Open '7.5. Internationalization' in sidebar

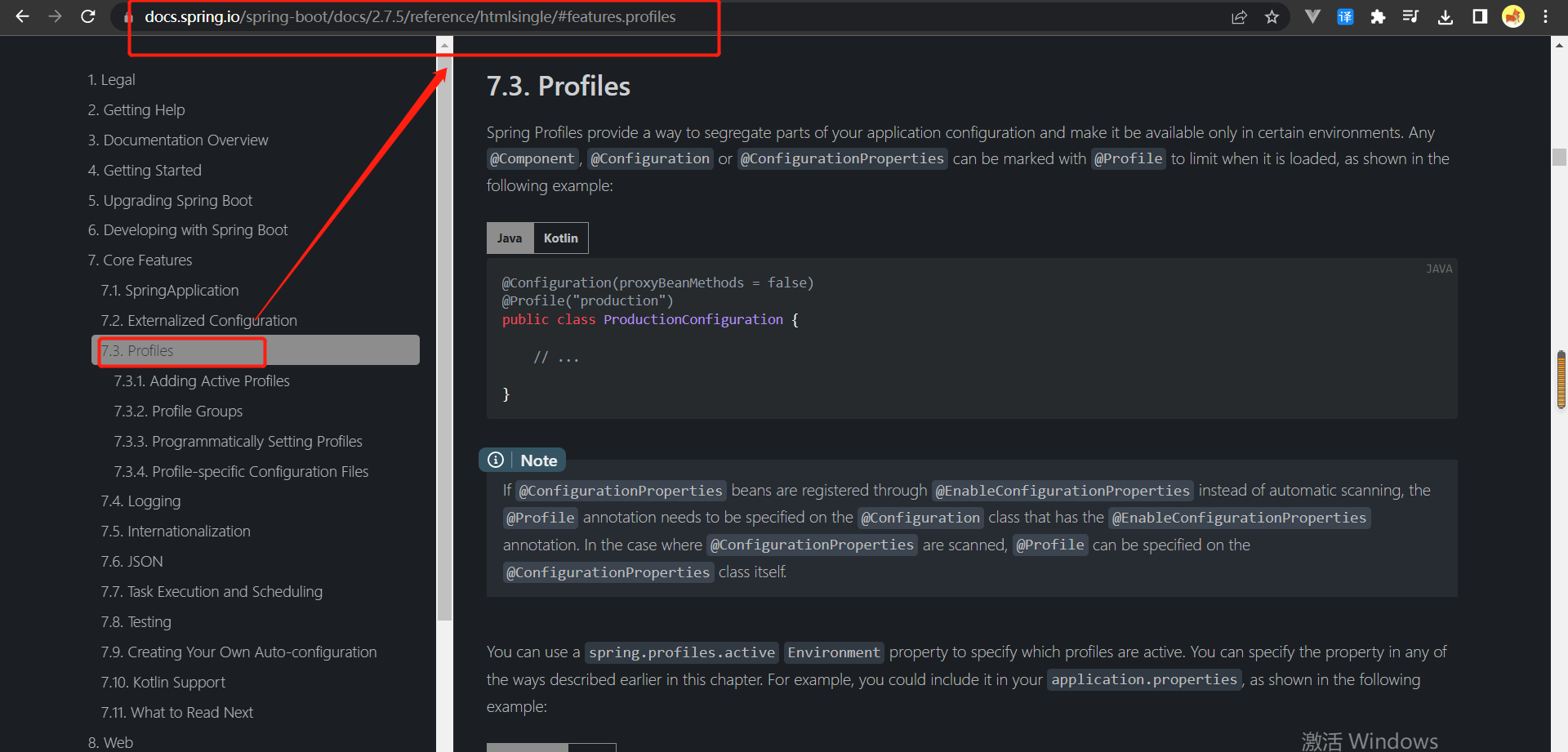point(176,531)
